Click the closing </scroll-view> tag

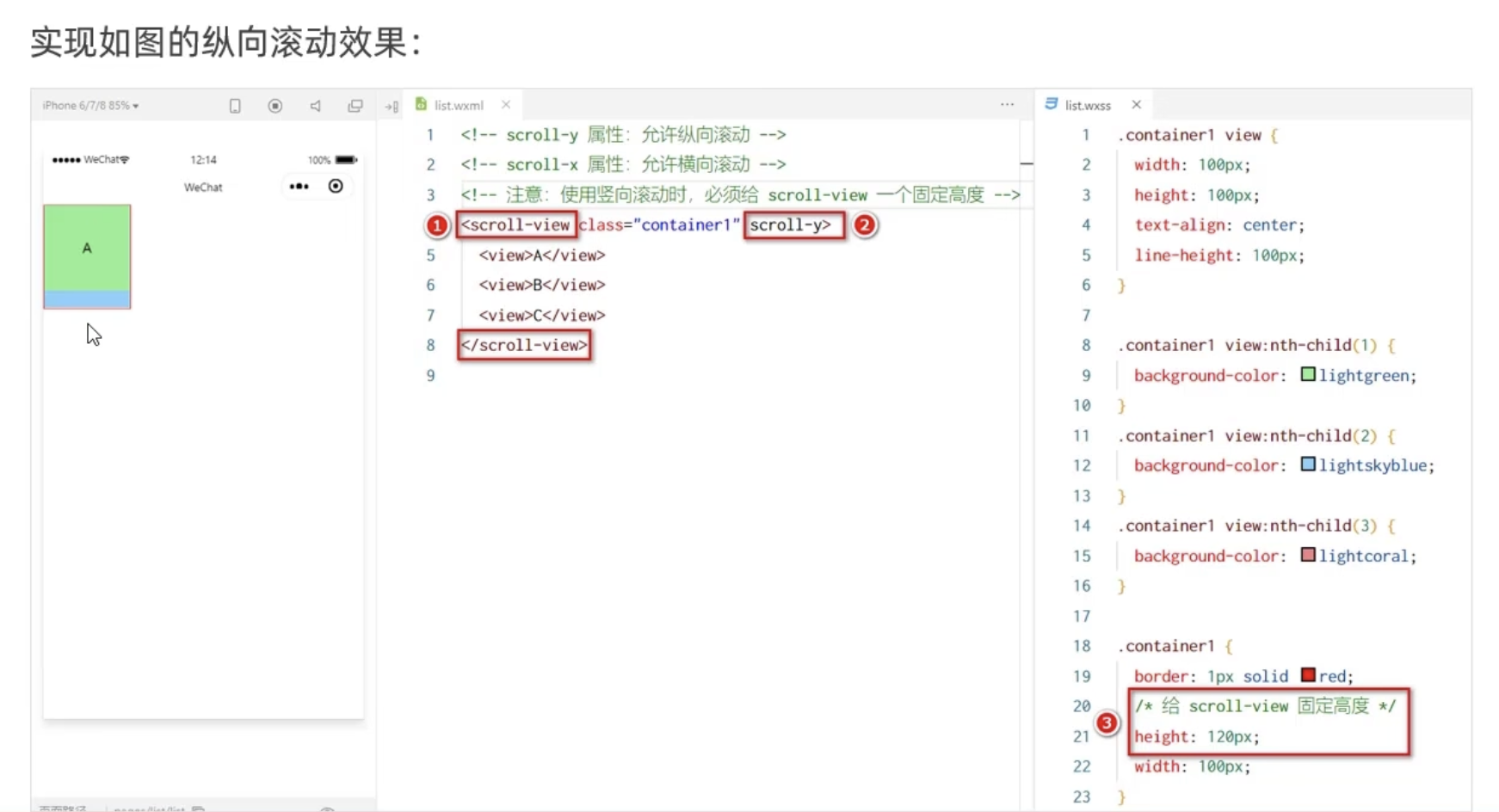pyautogui.click(x=524, y=345)
